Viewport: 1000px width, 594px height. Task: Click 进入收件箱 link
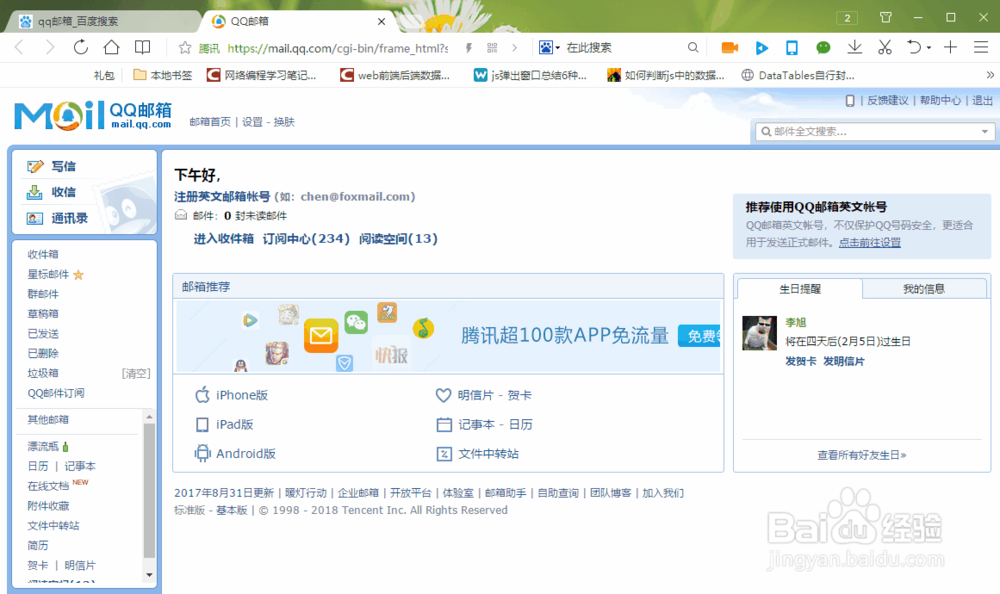click(x=224, y=239)
